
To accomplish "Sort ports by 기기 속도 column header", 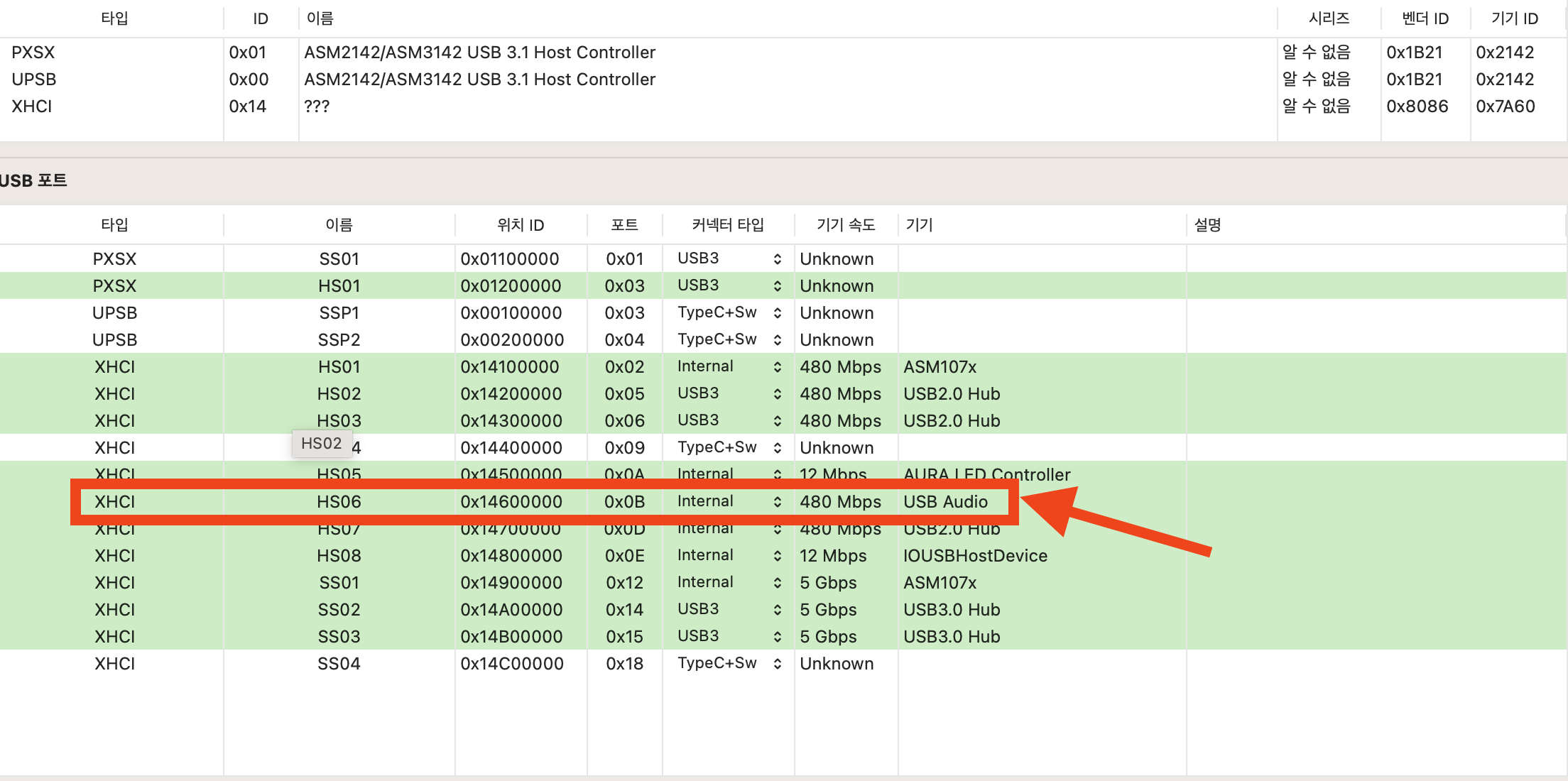I will point(846,225).
